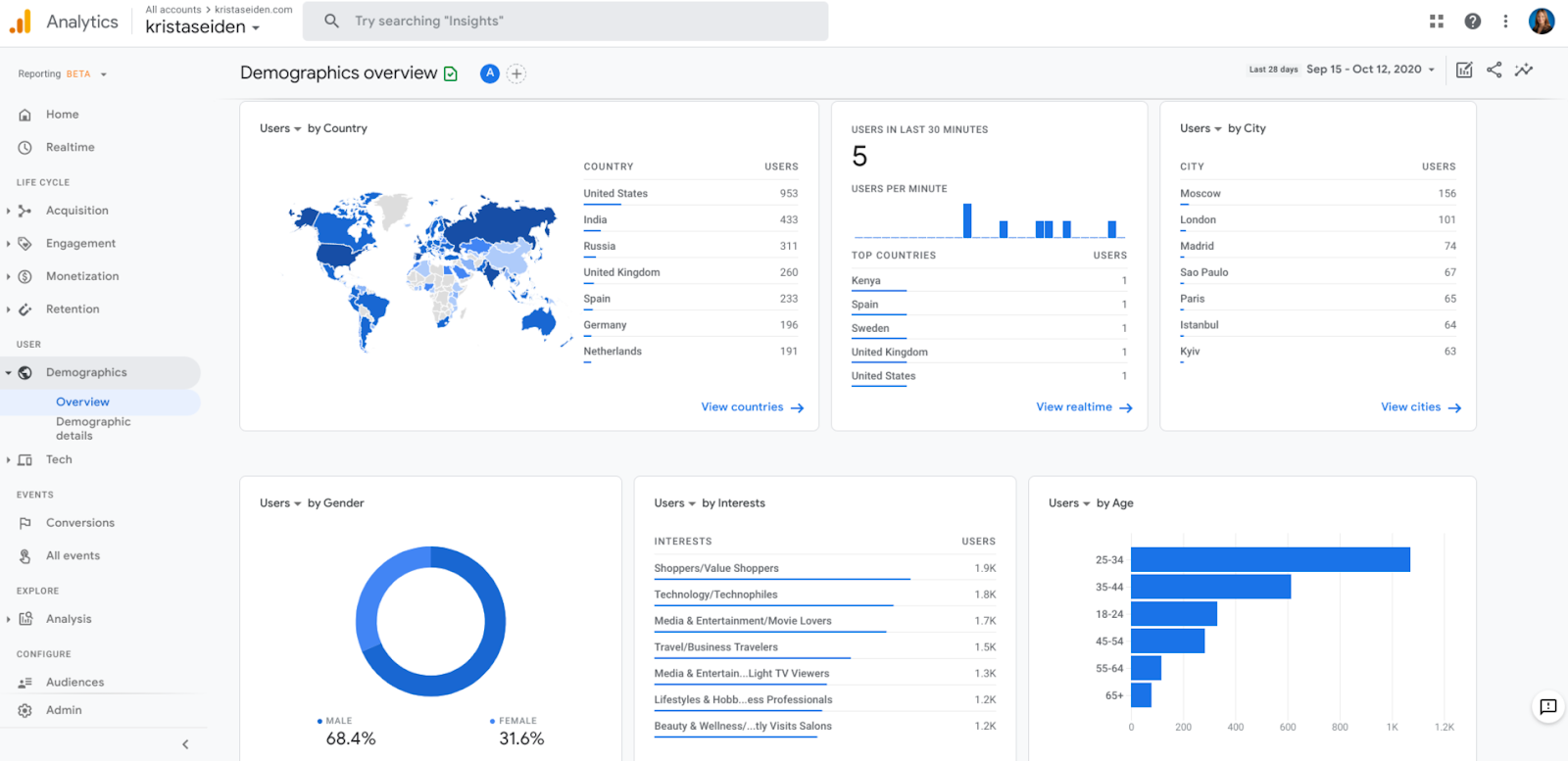Expand the Engagement section

(8, 244)
